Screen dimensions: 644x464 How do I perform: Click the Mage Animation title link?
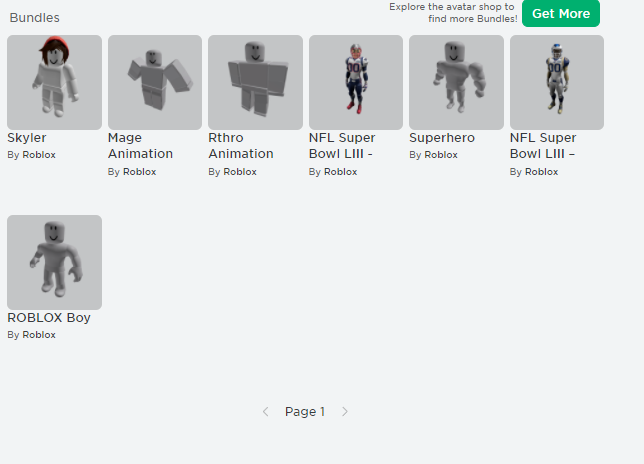(140, 146)
